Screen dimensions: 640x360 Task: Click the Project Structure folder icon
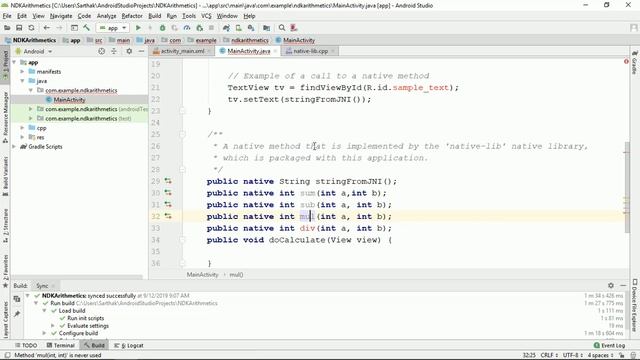pyautogui.click(x=267, y=28)
